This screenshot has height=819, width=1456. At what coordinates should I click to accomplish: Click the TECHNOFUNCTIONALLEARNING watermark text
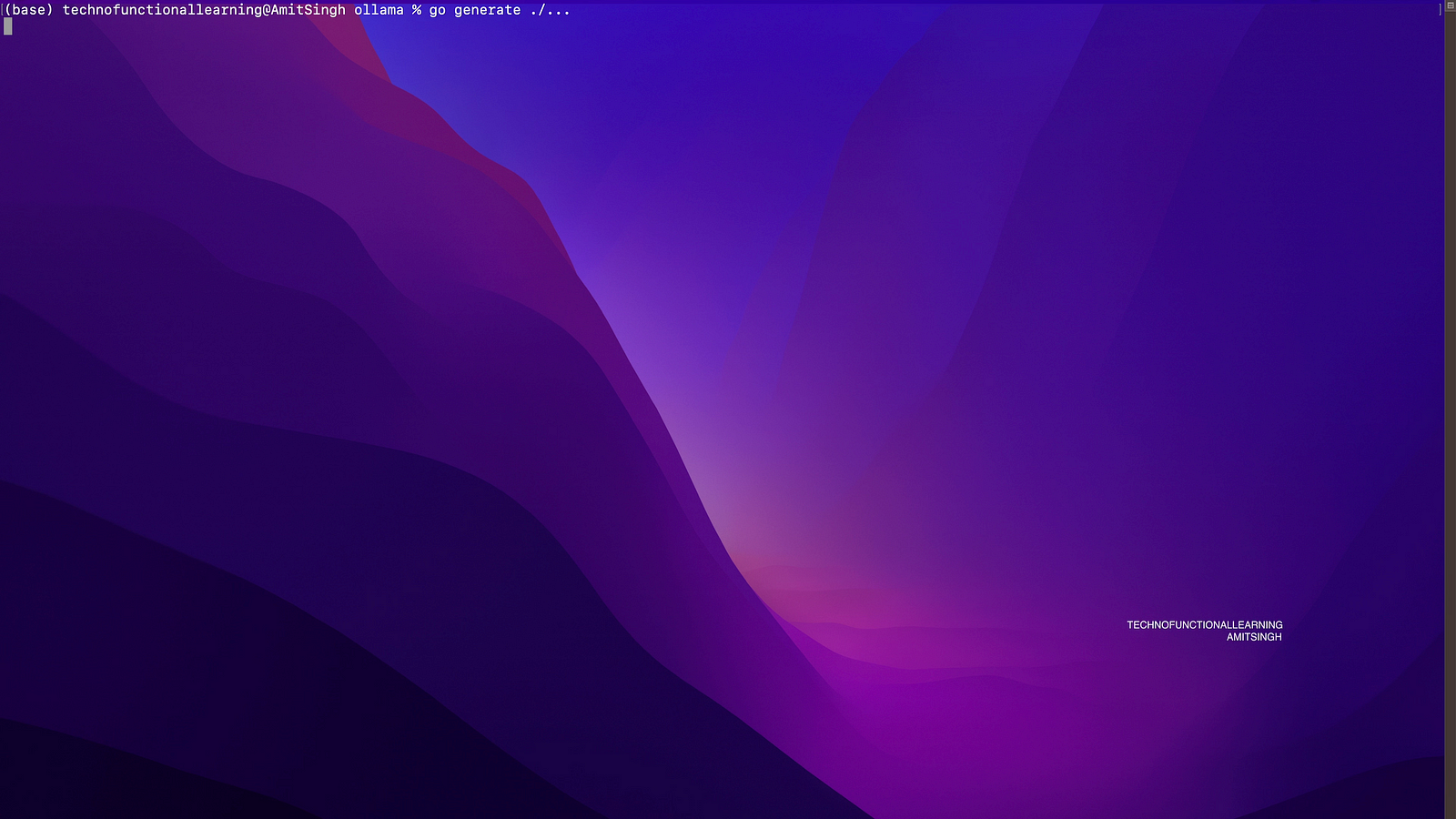(x=1204, y=625)
